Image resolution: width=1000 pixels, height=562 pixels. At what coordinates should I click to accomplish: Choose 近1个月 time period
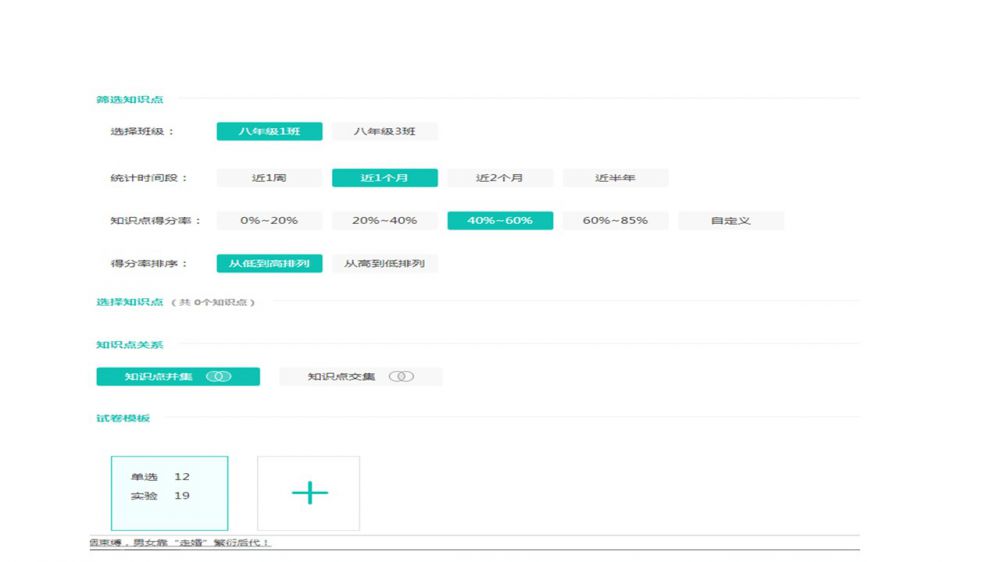coord(384,178)
